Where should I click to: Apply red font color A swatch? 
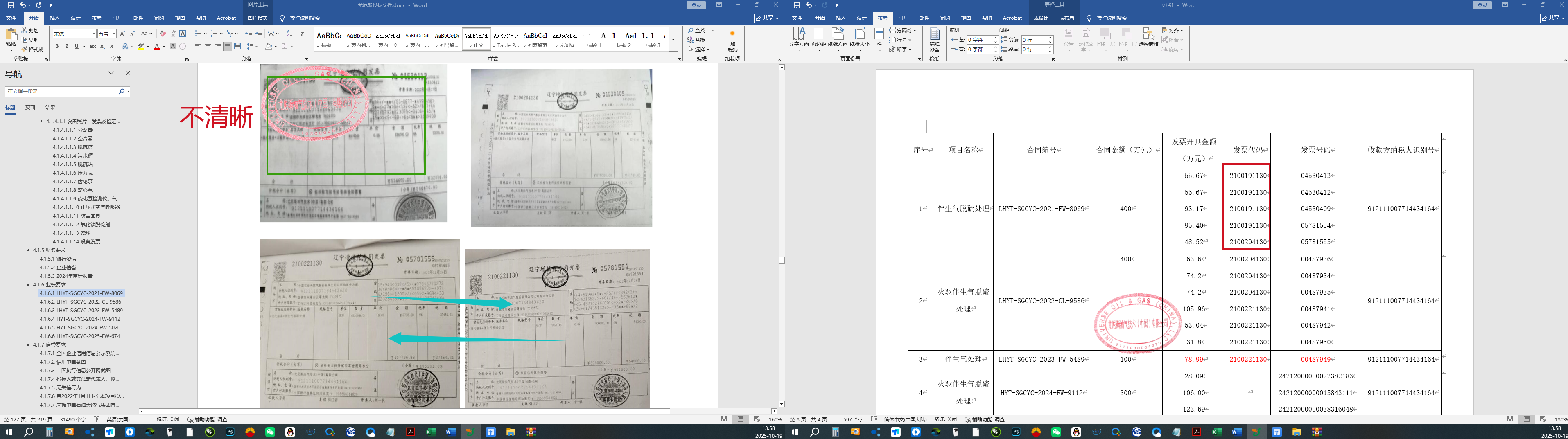tap(156, 46)
